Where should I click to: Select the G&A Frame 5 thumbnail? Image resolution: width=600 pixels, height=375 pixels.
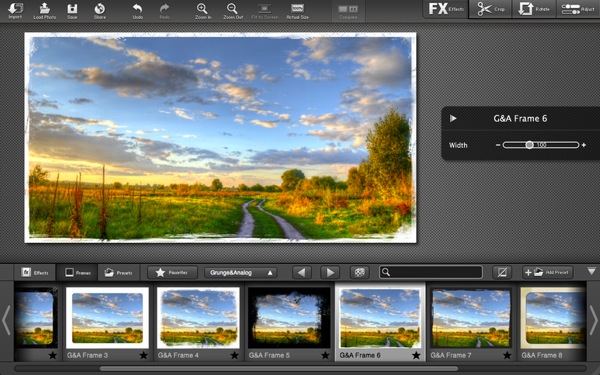(x=289, y=318)
